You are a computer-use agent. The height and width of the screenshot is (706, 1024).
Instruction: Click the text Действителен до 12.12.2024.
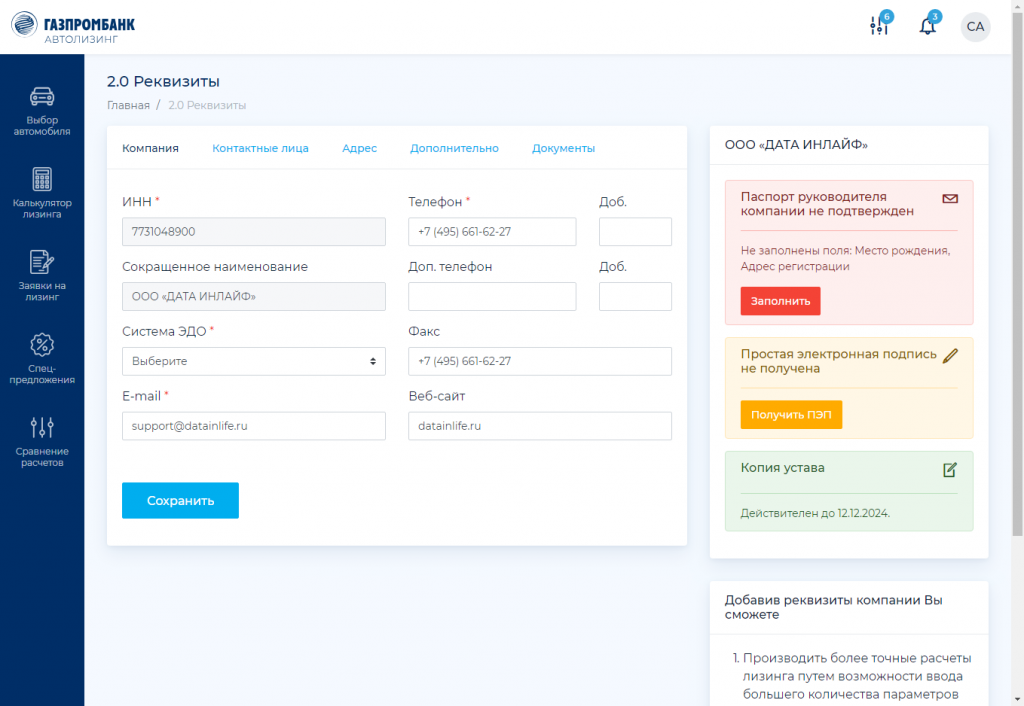coord(815,513)
